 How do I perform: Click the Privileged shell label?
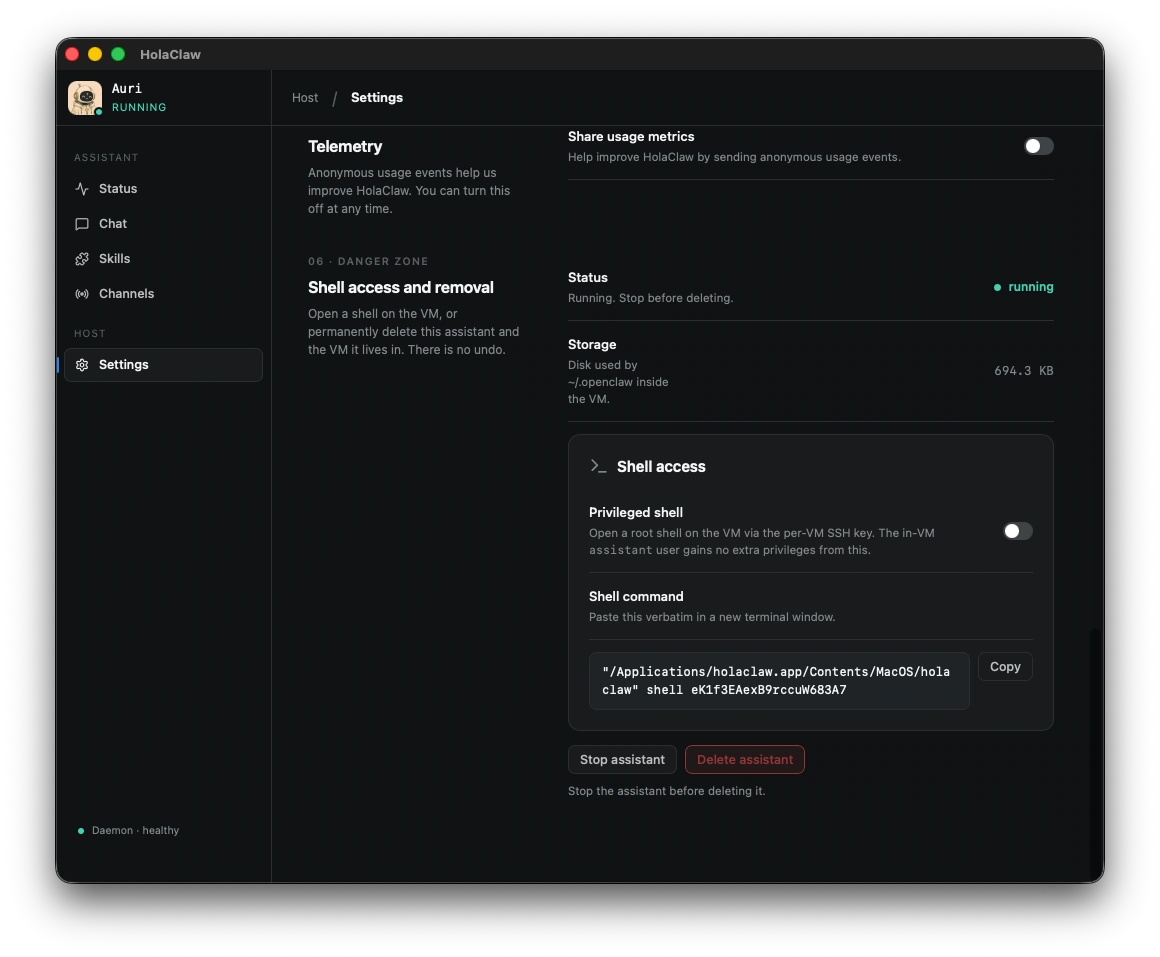635,513
